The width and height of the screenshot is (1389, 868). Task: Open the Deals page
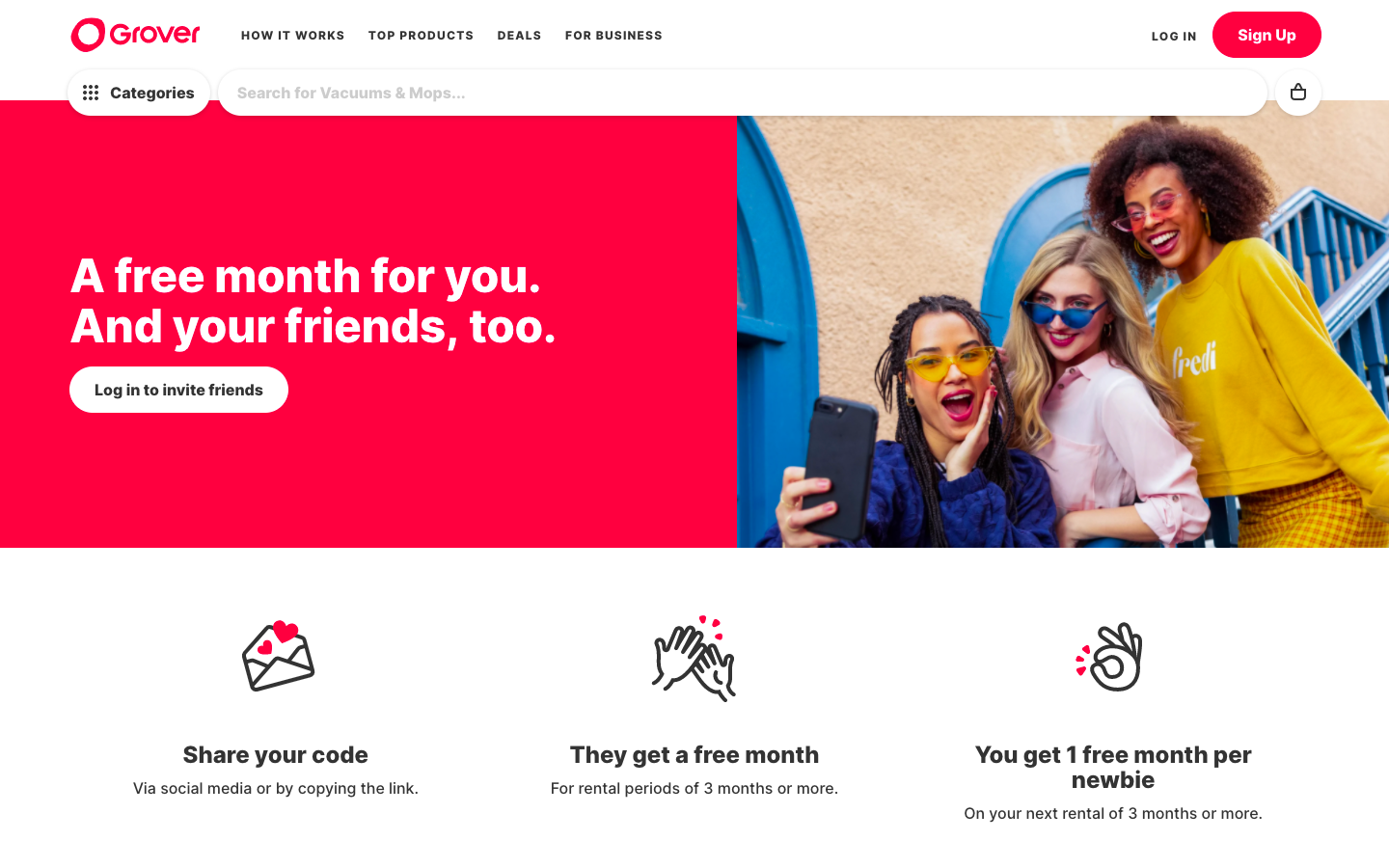pyautogui.click(x=519, y=36)
